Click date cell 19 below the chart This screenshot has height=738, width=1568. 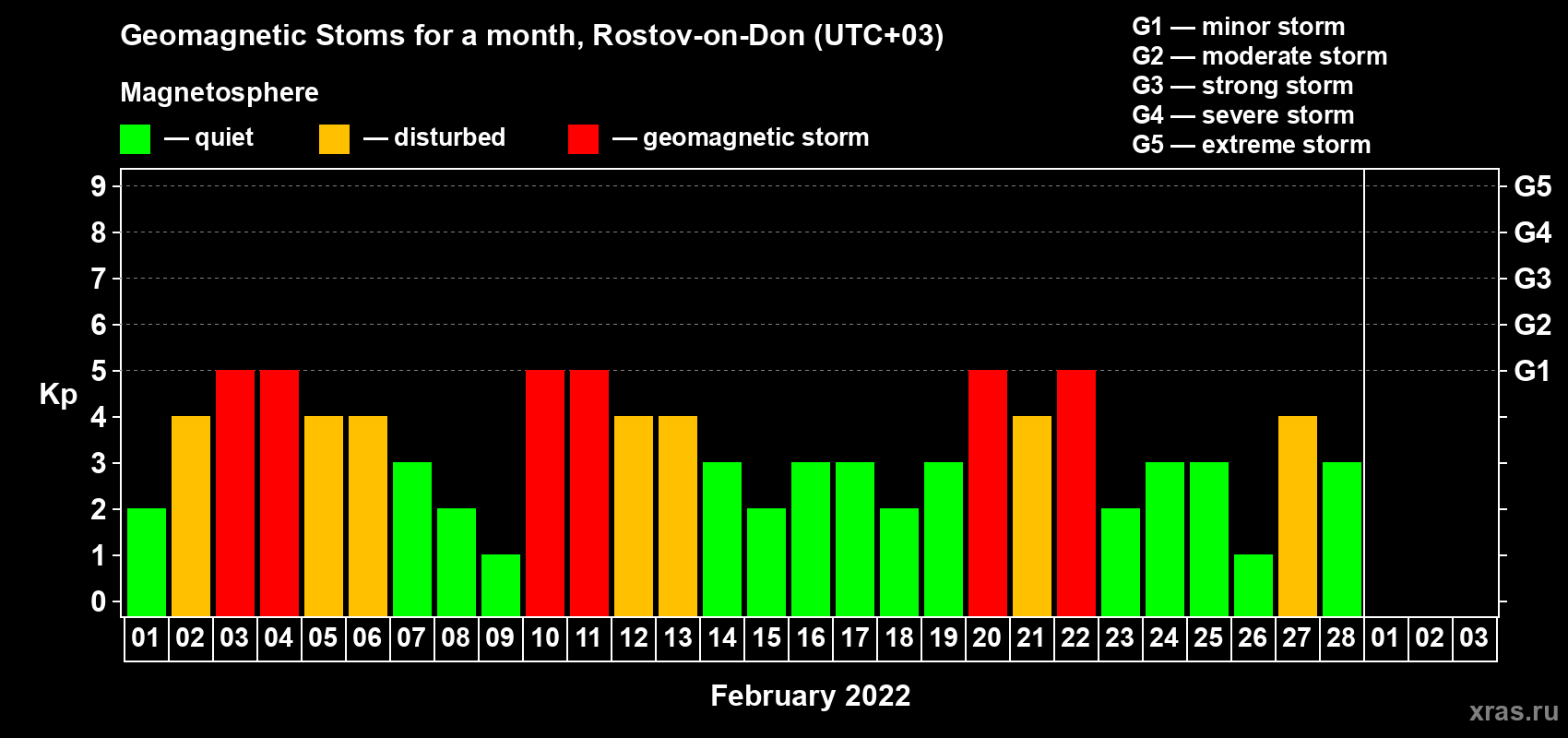point(944,637)
